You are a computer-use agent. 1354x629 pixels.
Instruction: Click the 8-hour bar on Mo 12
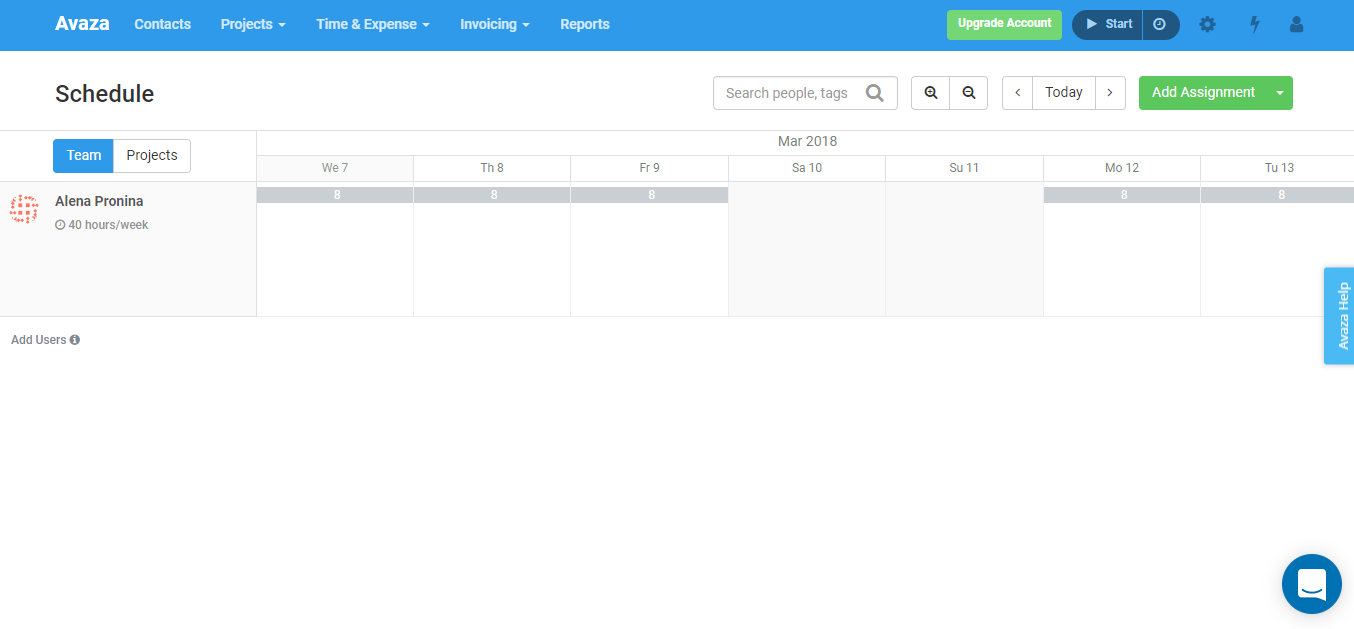click(1122, 195)
